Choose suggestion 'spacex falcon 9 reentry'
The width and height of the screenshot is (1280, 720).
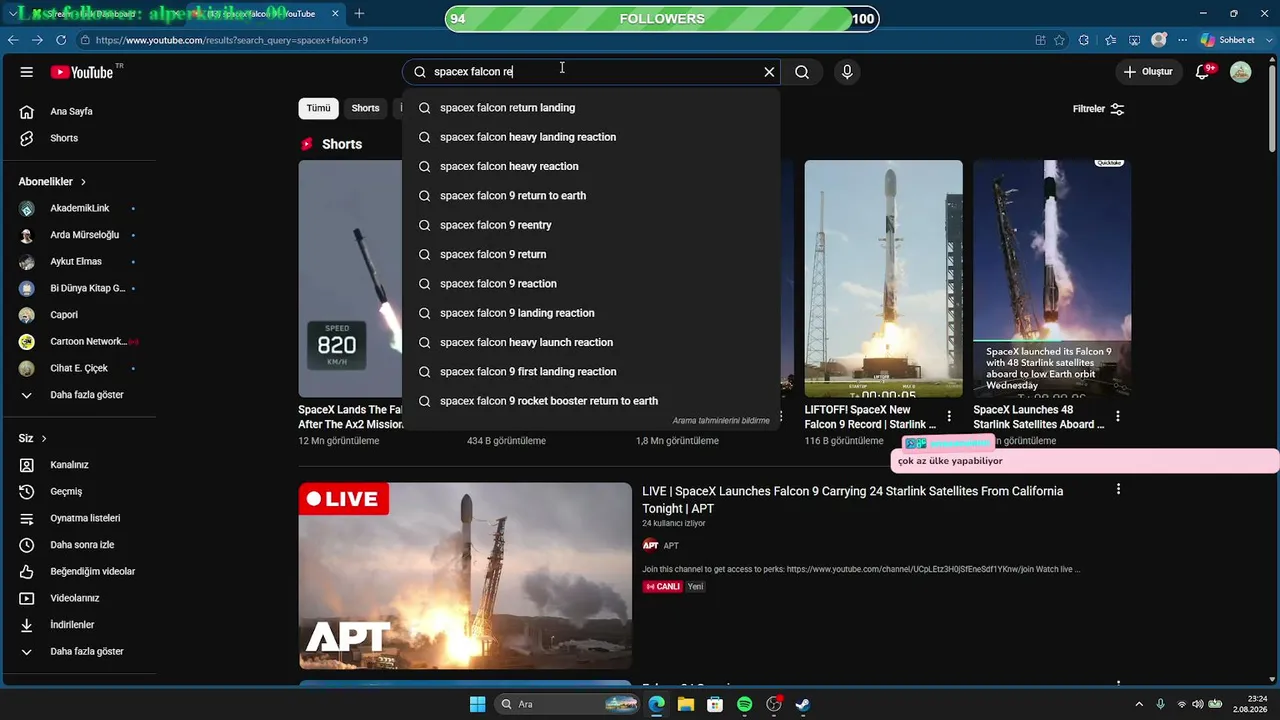point(591,225)
